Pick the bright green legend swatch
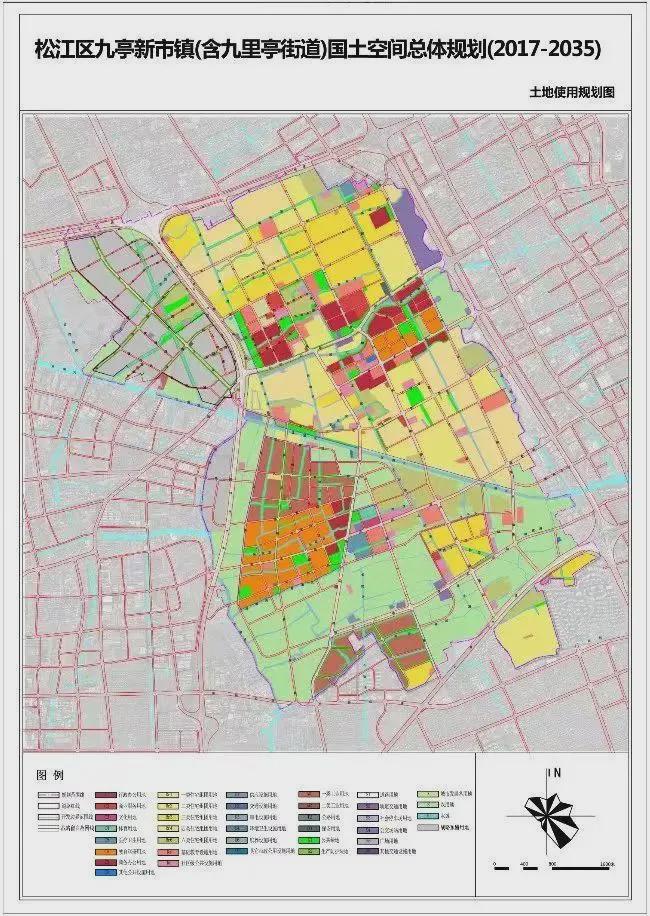 click(x=308, y=841)
